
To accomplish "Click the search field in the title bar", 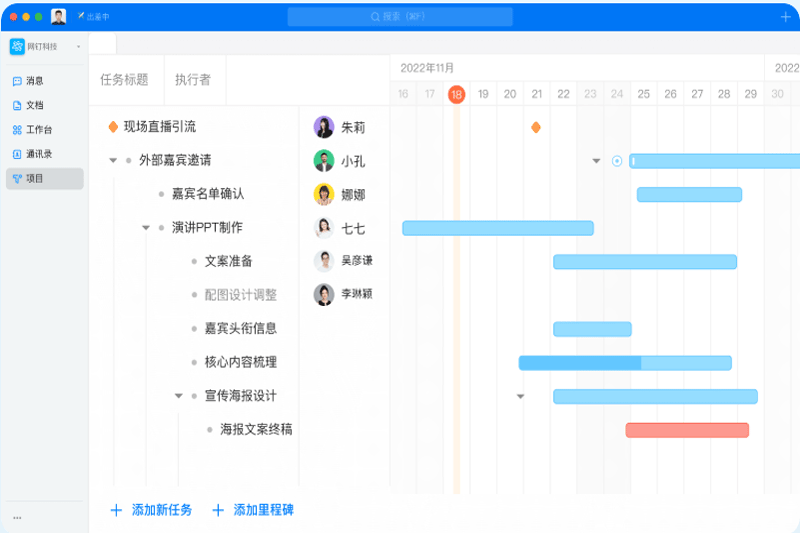I will click(400, 17).
